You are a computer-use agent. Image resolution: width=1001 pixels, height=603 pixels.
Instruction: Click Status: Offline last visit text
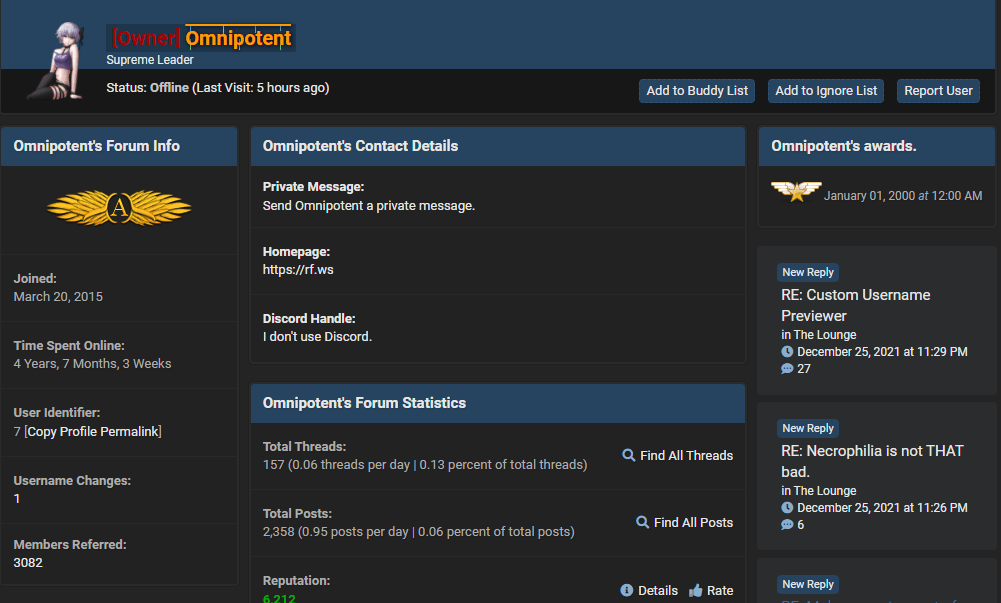point(218,87)
